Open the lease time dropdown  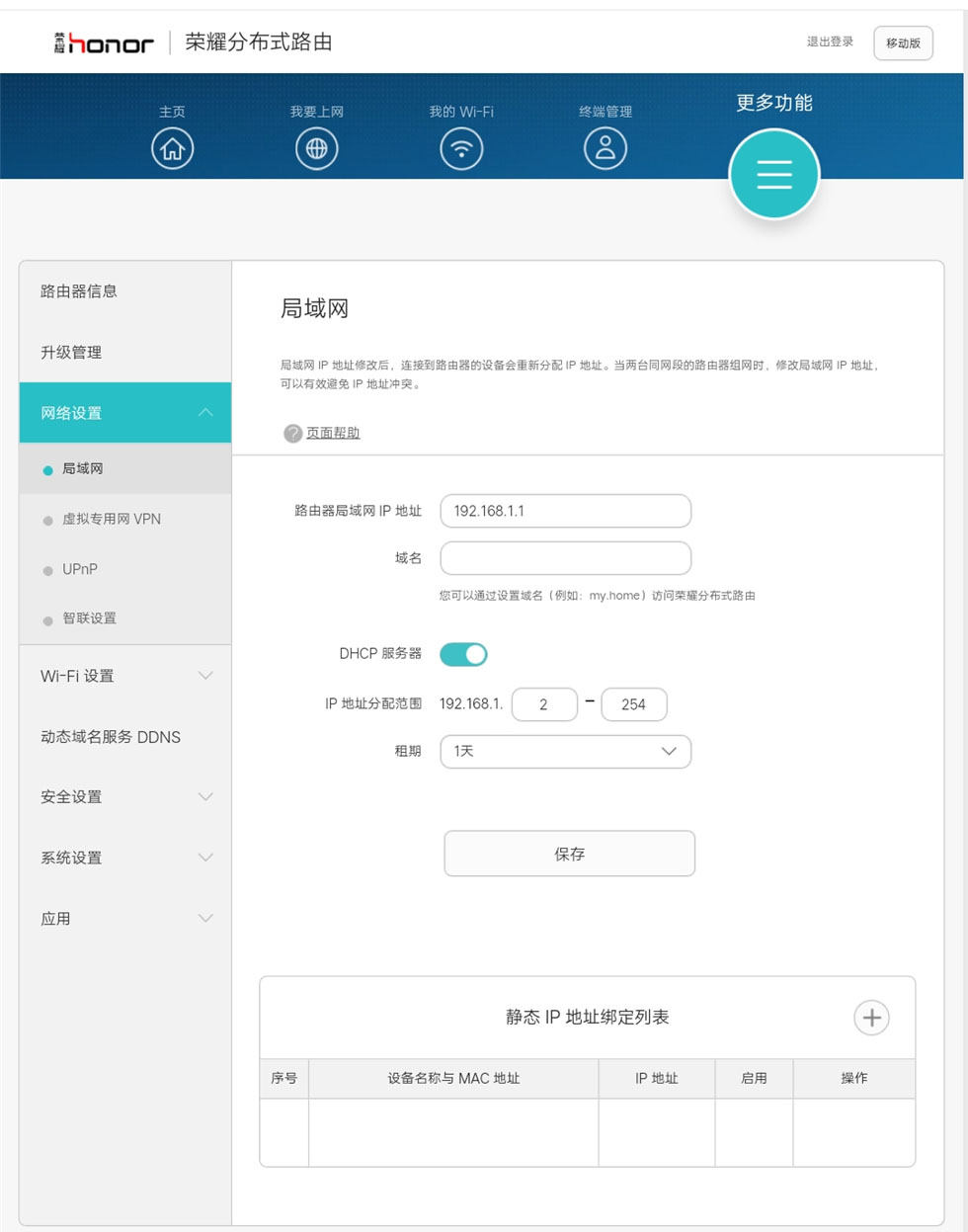[565, 752]
